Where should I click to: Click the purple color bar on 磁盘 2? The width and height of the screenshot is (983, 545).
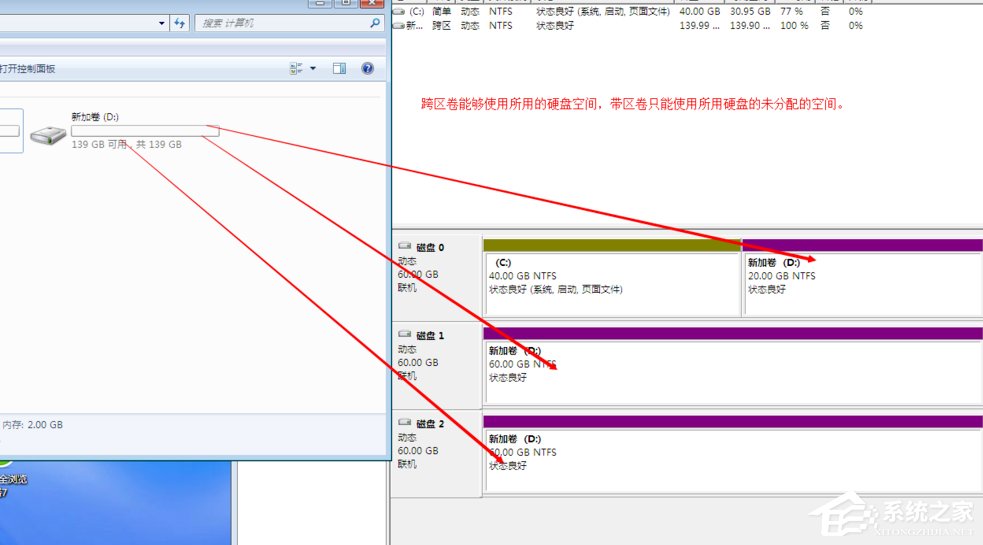pyautogui.click(x=733, y=421)
